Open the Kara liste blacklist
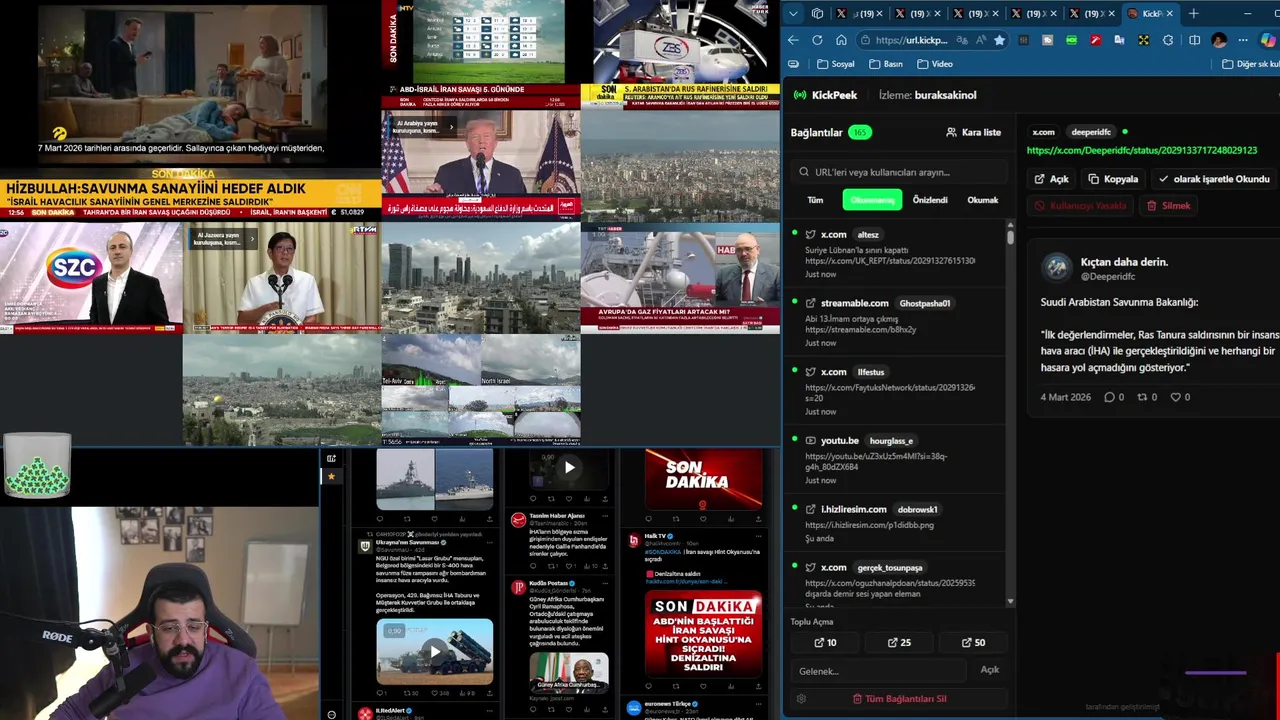This screenshot has width=1280, height=720. tap(973, 132)
